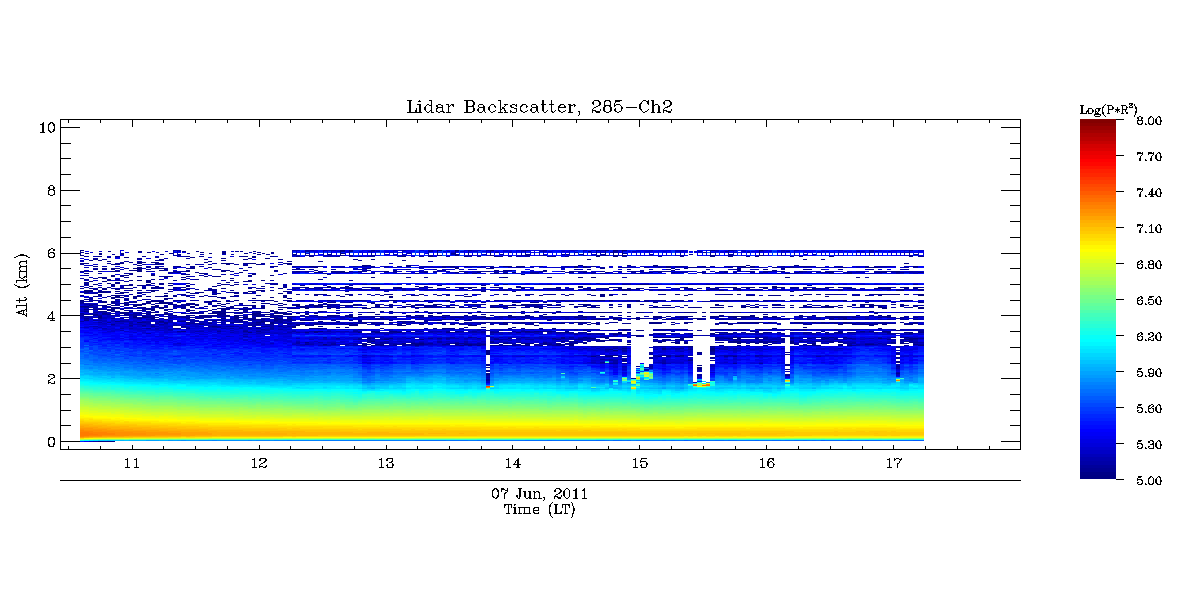This screenshot has height=600, width=1200.
Task: Click the x-axis tick label "13"
Action: (x=385, y=463)
